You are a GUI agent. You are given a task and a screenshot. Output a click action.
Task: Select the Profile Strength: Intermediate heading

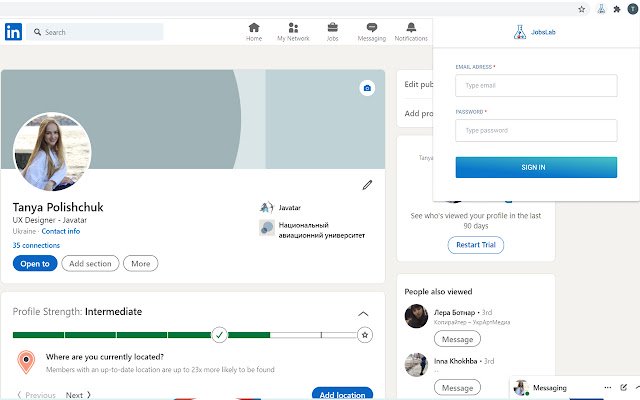[77, 312]
